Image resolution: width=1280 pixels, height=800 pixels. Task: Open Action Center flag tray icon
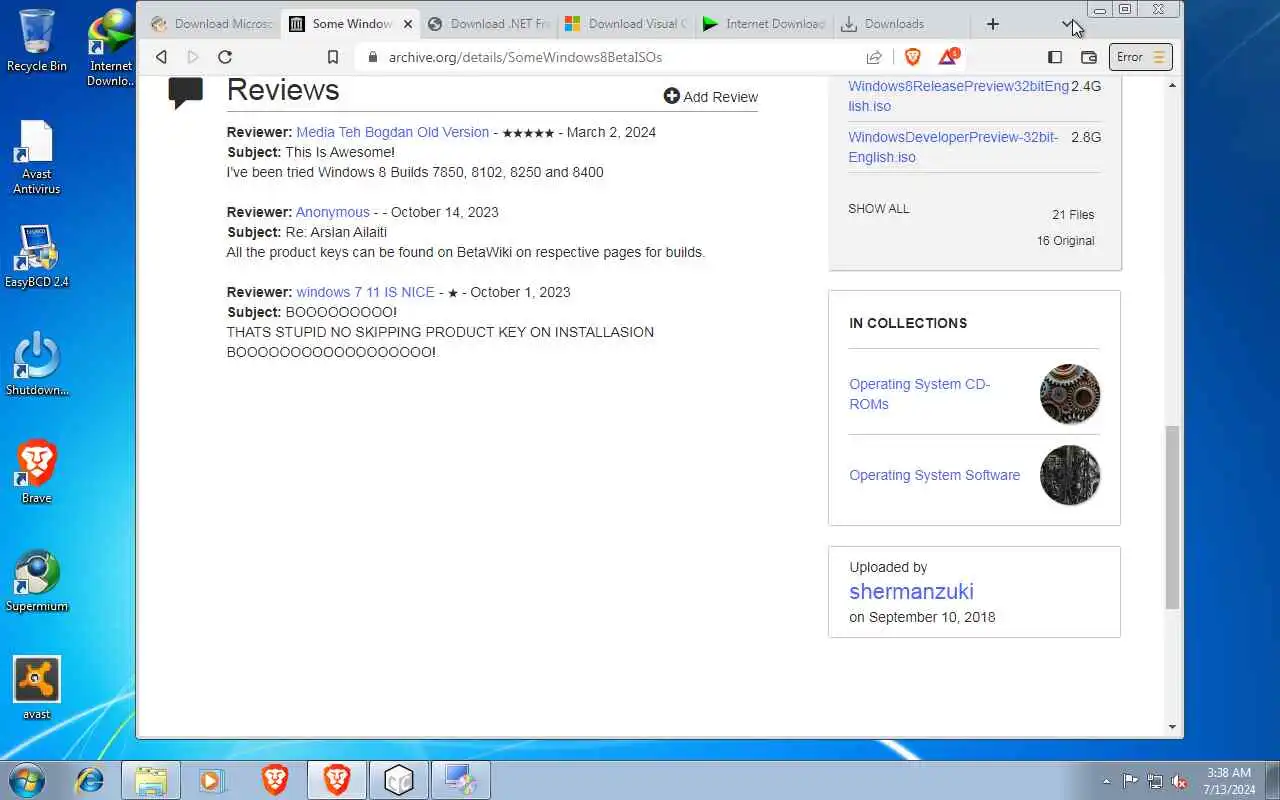[x=1130, y=781]
